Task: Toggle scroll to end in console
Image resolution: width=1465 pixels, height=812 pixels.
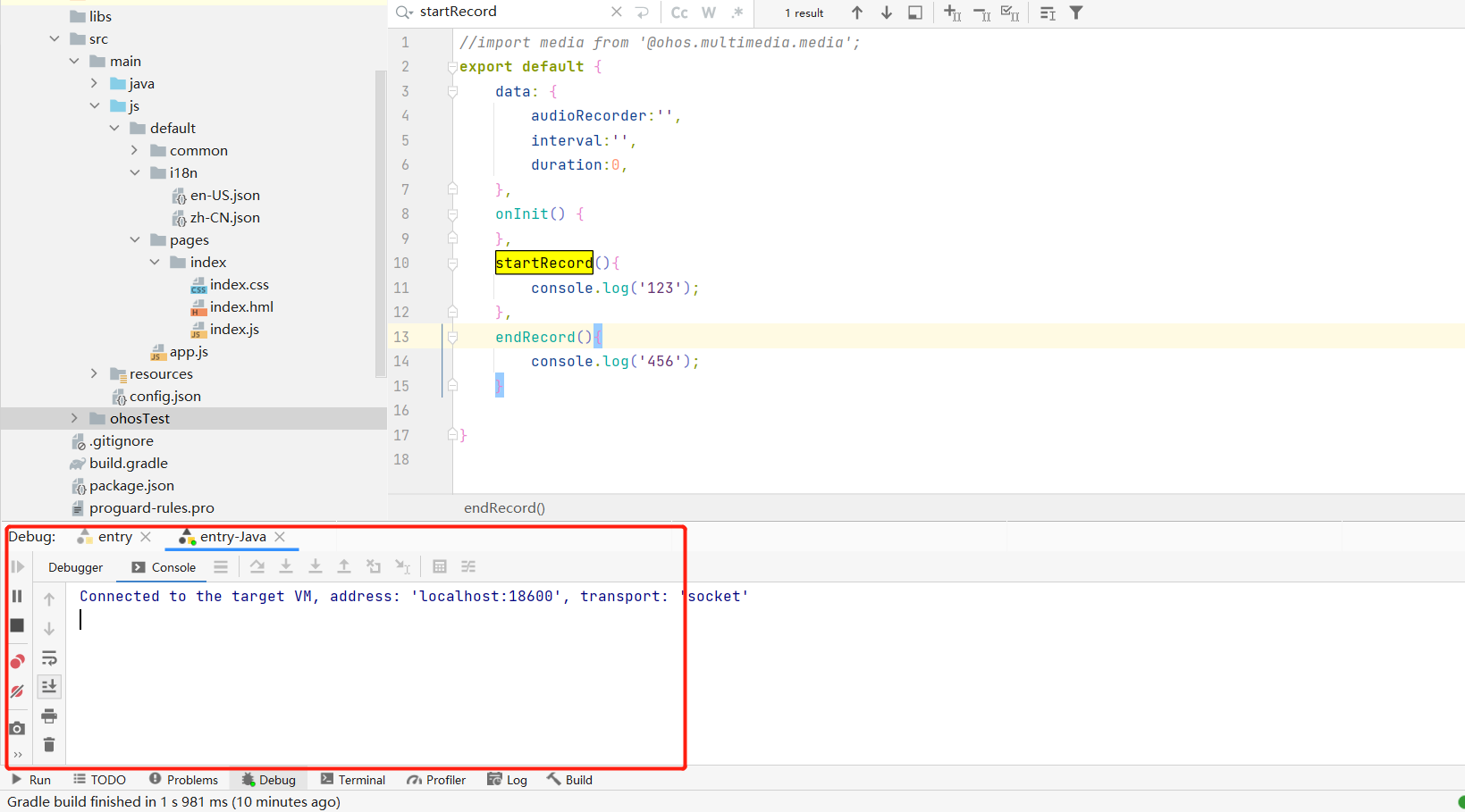Action: tap(49, 686)
